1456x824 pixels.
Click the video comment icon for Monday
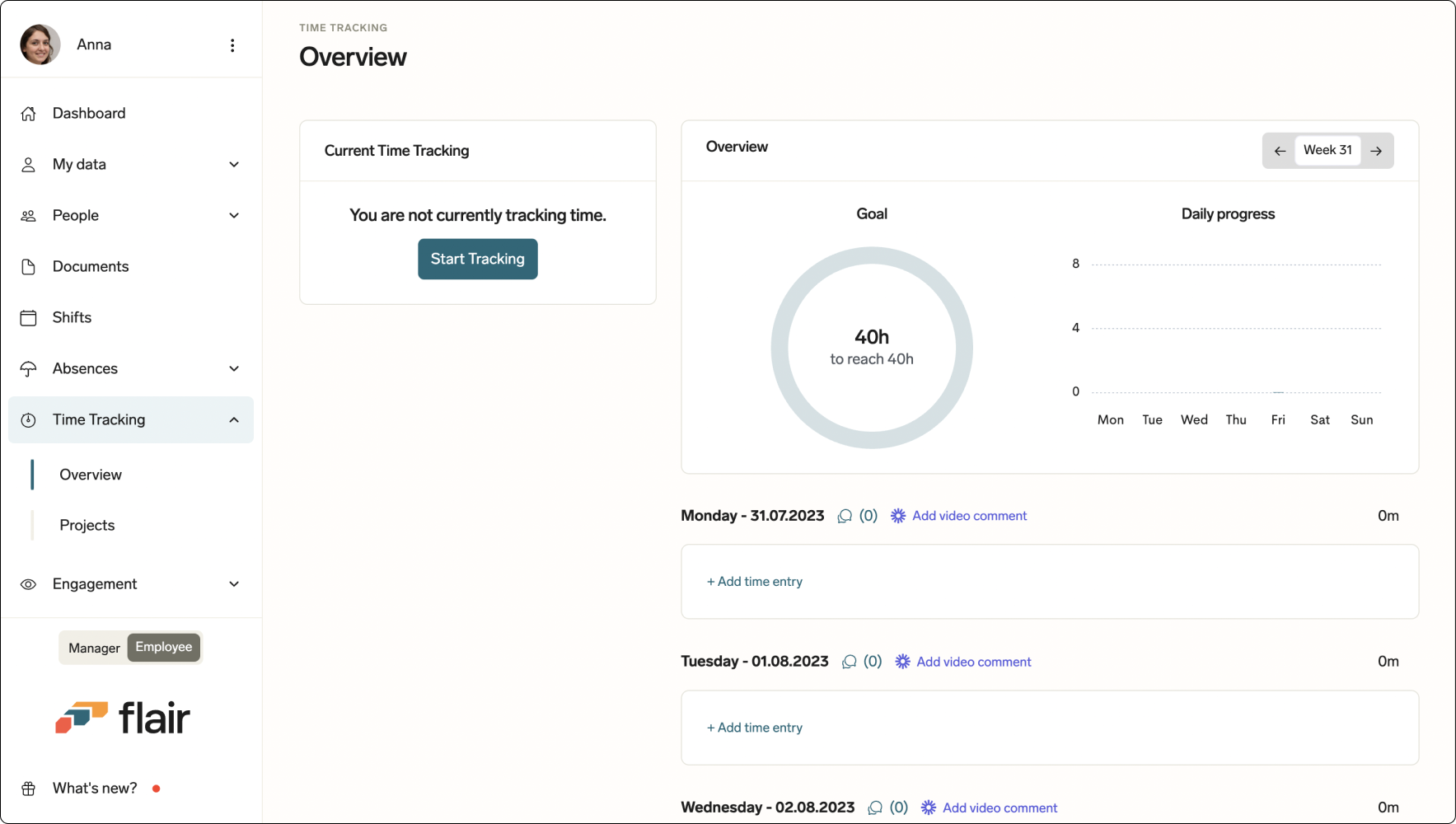tap(898, 516)
